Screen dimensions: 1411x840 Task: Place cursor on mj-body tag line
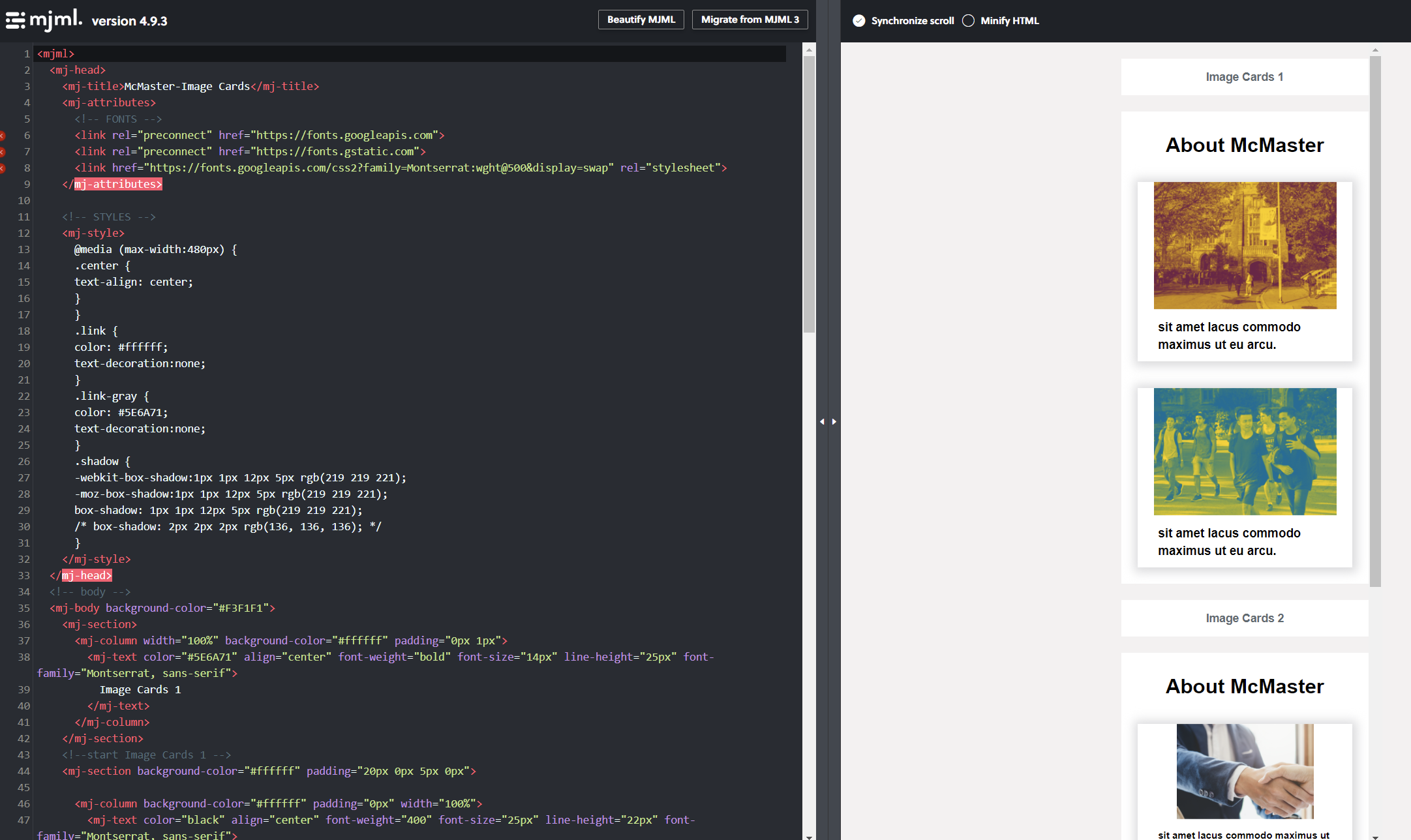coord(162,608)
